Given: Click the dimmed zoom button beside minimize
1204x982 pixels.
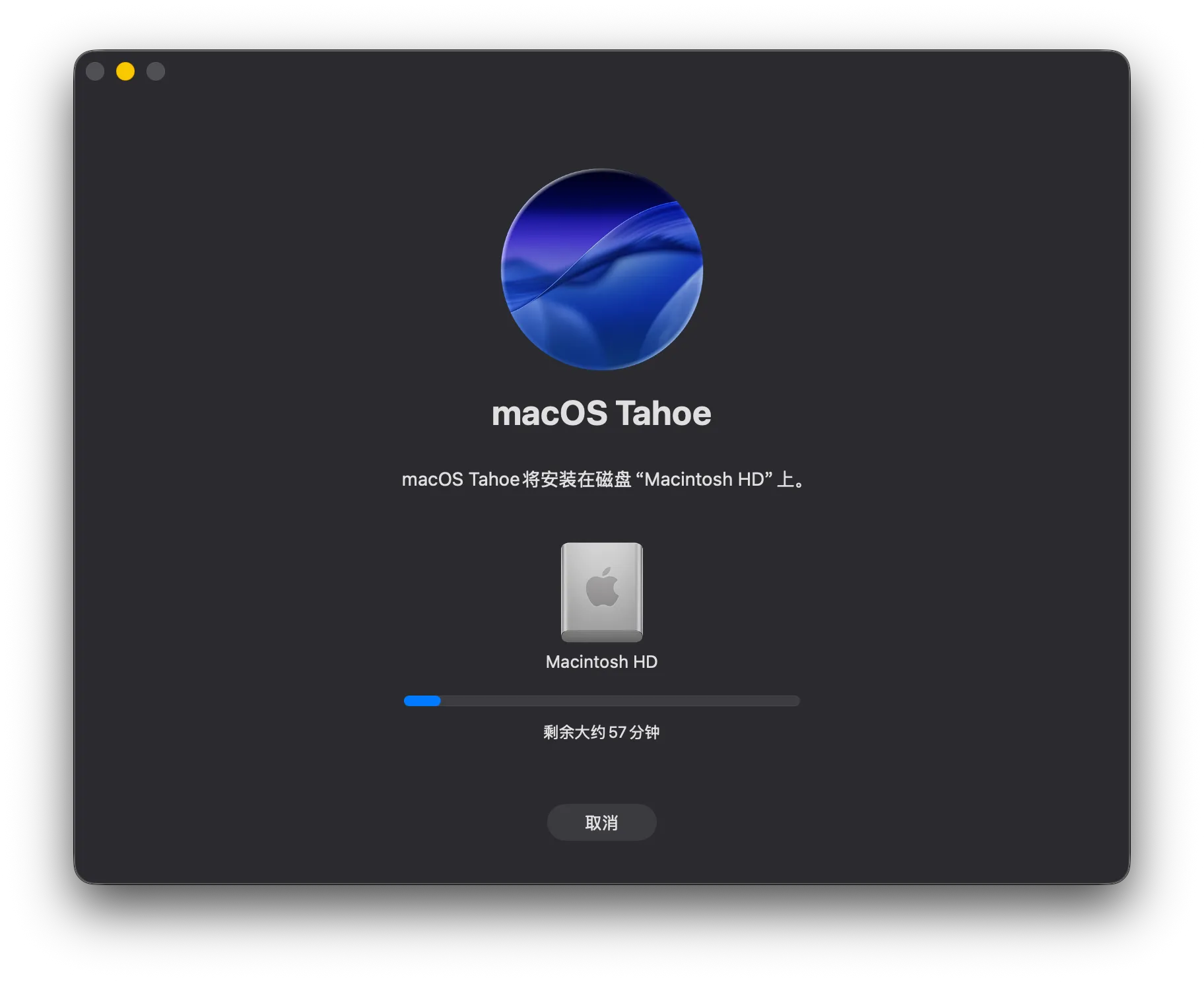Looking at the screenshot, I should coord(156,71).
